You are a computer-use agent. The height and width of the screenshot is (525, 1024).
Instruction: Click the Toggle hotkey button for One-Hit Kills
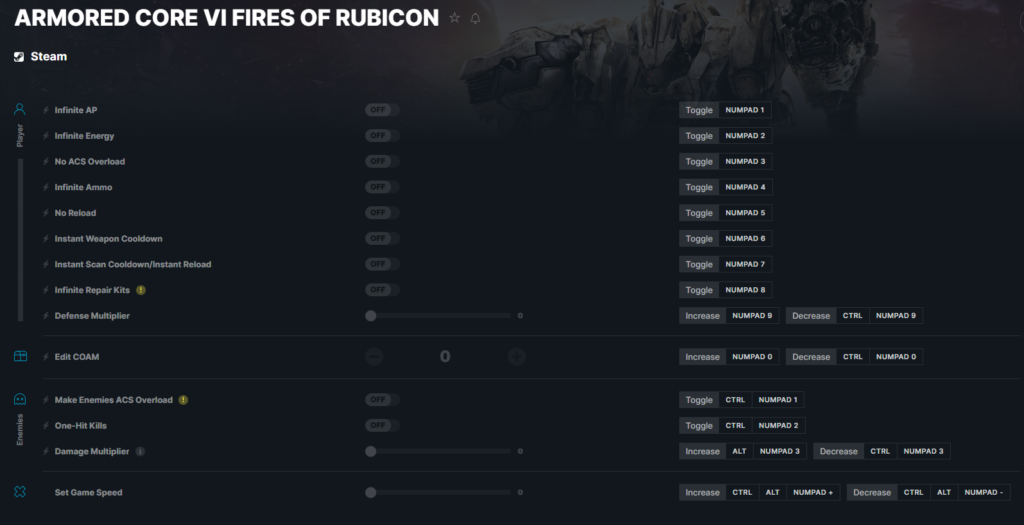(x=699, y=425)
